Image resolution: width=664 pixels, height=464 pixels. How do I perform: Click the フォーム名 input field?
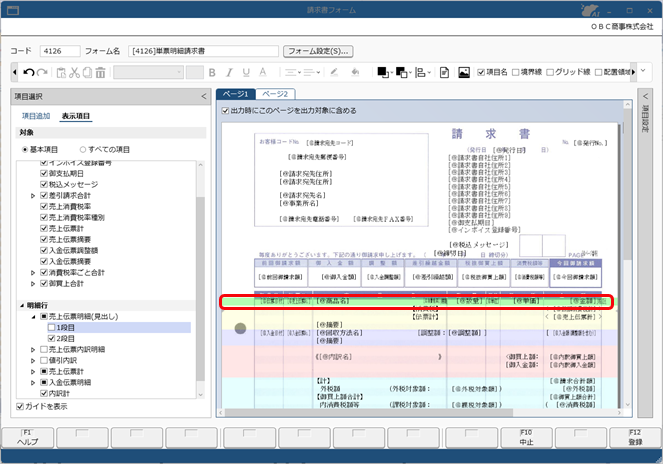[203, 51]
